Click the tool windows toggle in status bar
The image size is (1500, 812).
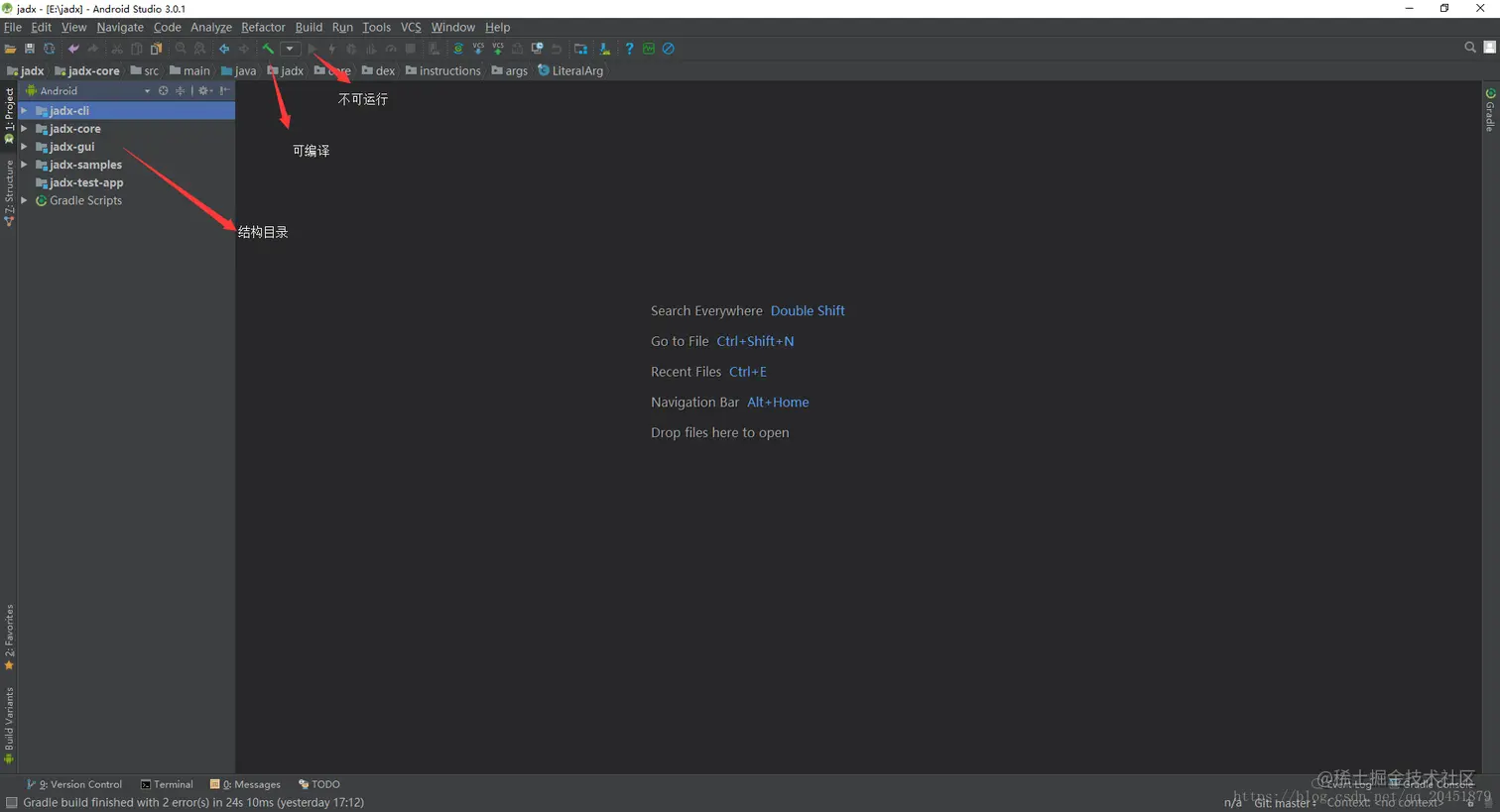click(x=11, y=803)
